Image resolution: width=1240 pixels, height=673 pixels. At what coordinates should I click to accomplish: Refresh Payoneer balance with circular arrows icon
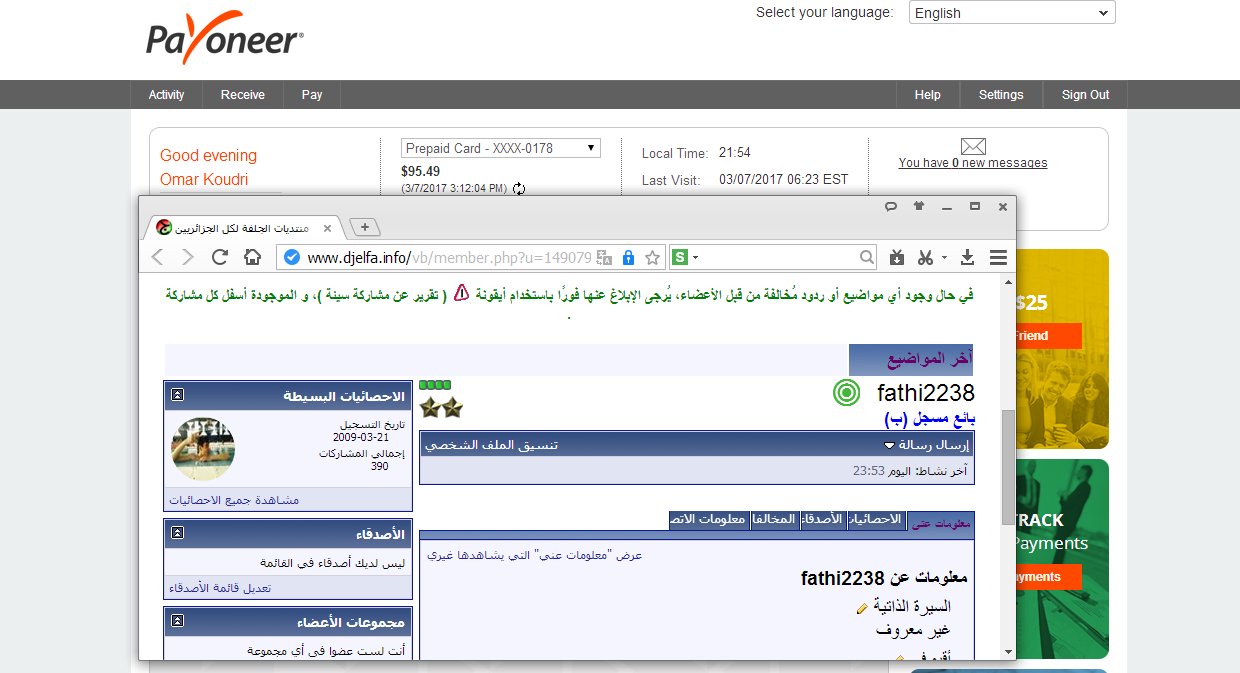pyautogui.click(x=519, y=188)
